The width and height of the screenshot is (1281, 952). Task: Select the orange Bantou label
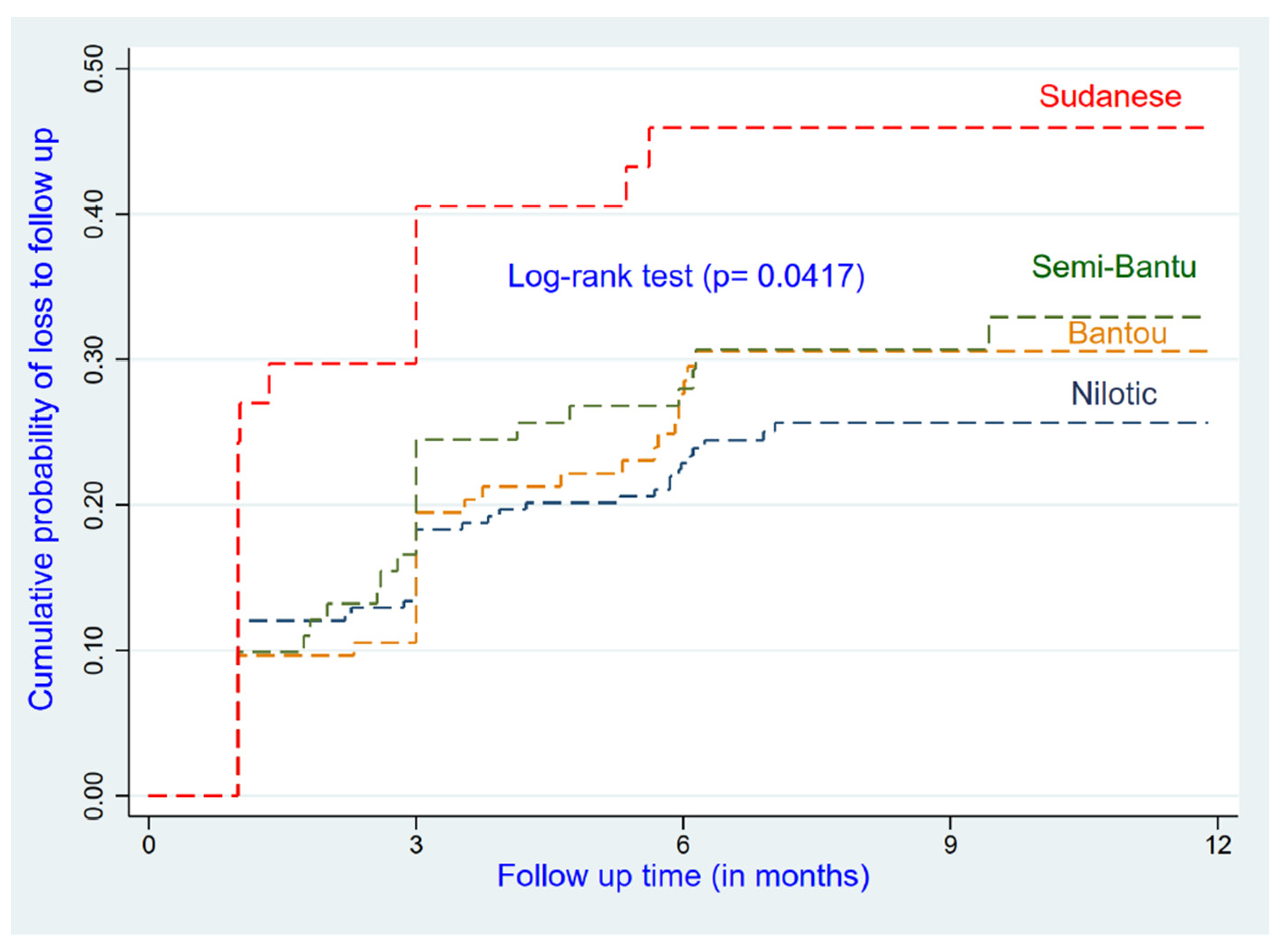point(1117,333)
